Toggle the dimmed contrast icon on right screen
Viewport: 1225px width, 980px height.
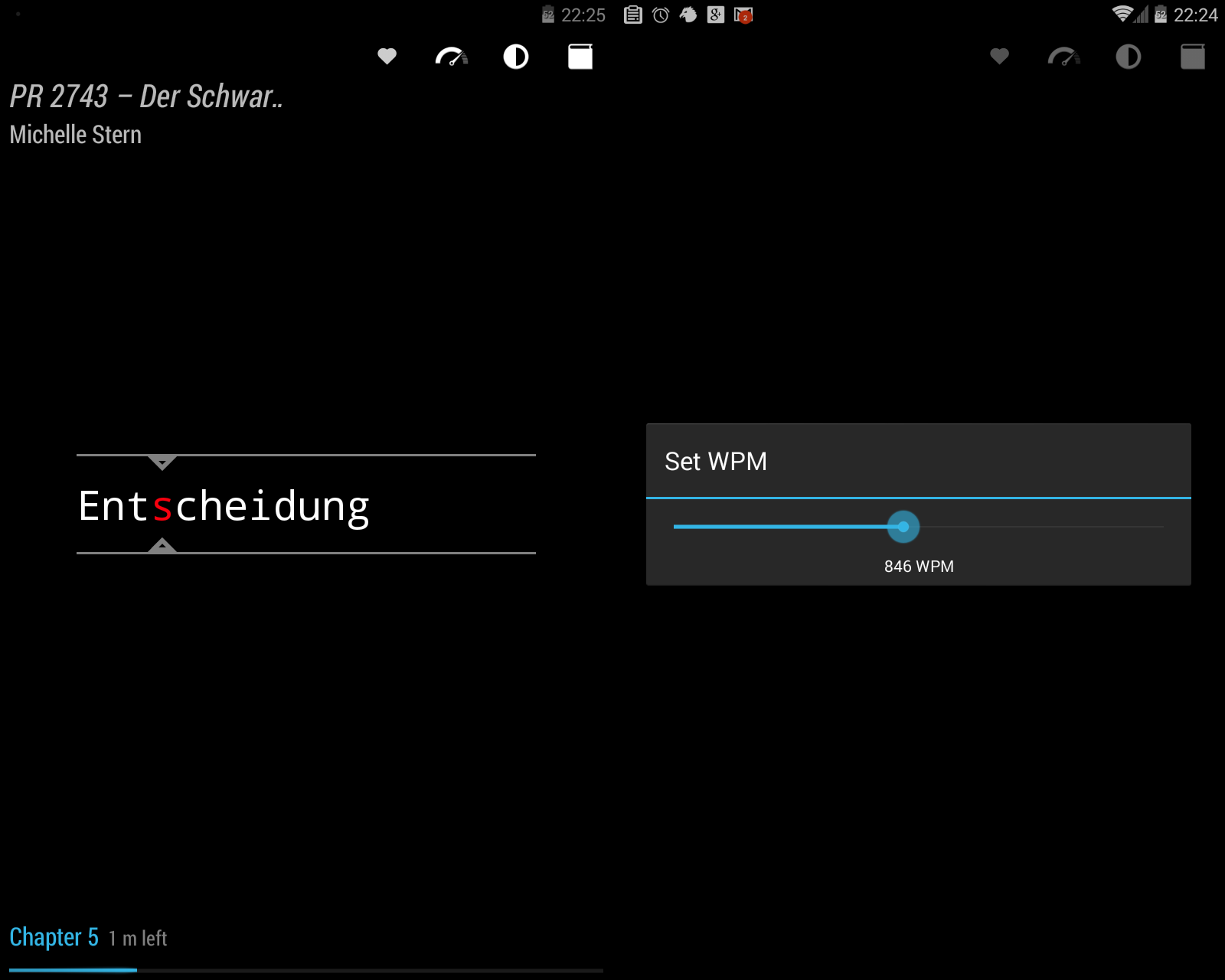(x=1128, y=57)
